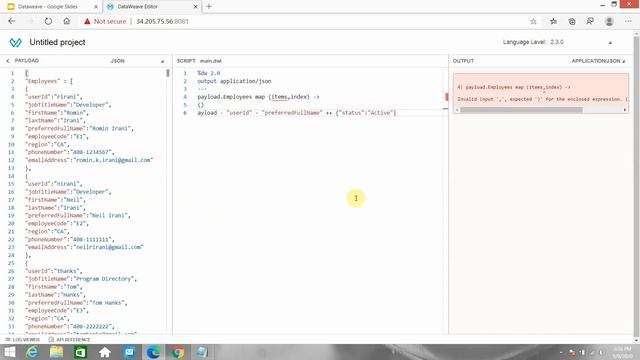
Task: Open Google Chrome from taskbar
Action: click(x=178, y=352)
